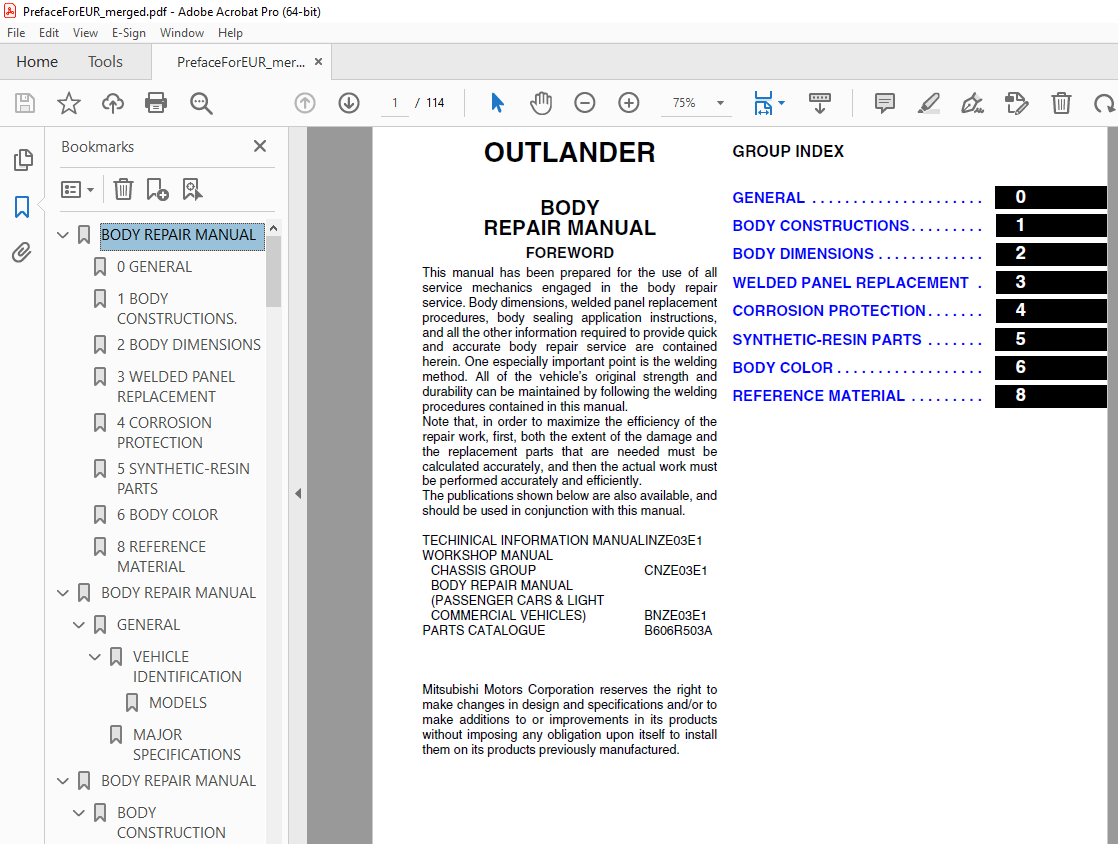Click the Attachments panel icon
The height and width of the screenshot is (844, 1118).
coord(22,252)
